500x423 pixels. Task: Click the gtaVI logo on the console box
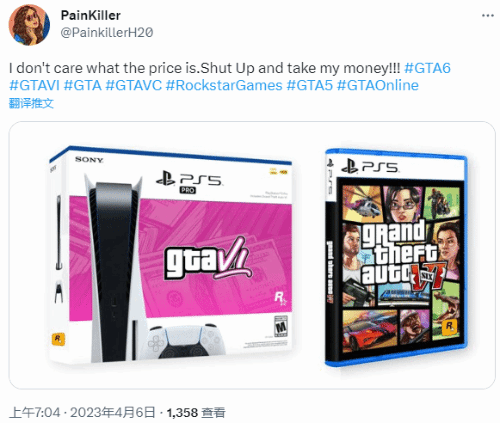[208, 259]
